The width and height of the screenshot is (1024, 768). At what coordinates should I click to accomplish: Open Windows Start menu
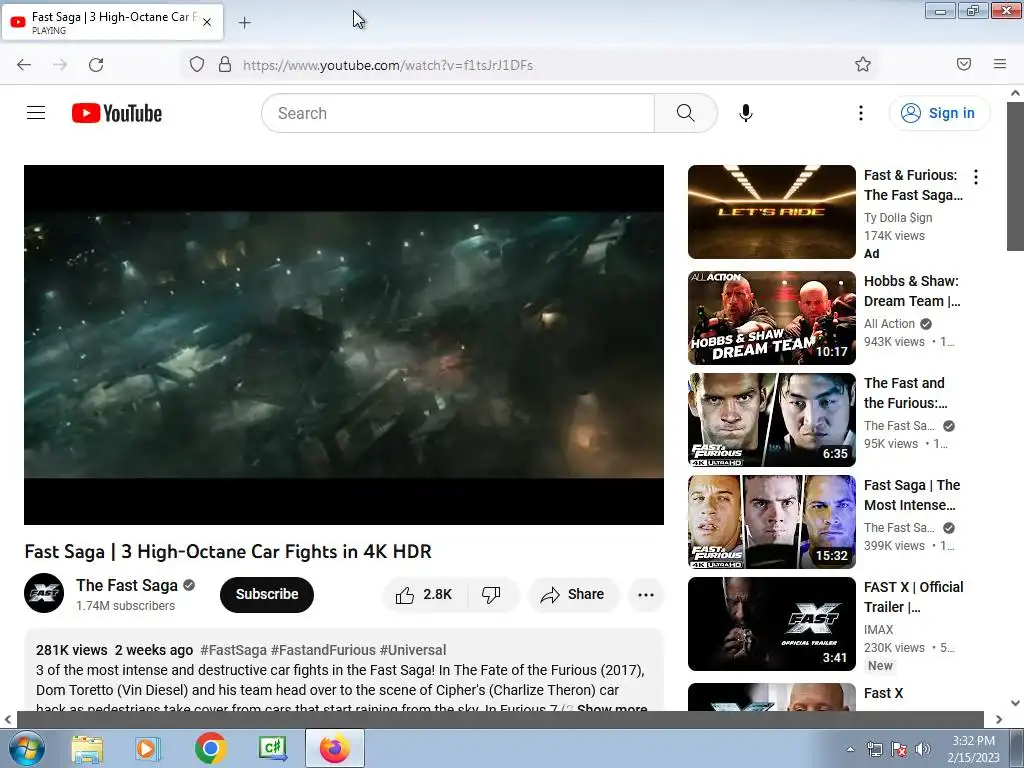pyautogui.click(x=26, y=748)
